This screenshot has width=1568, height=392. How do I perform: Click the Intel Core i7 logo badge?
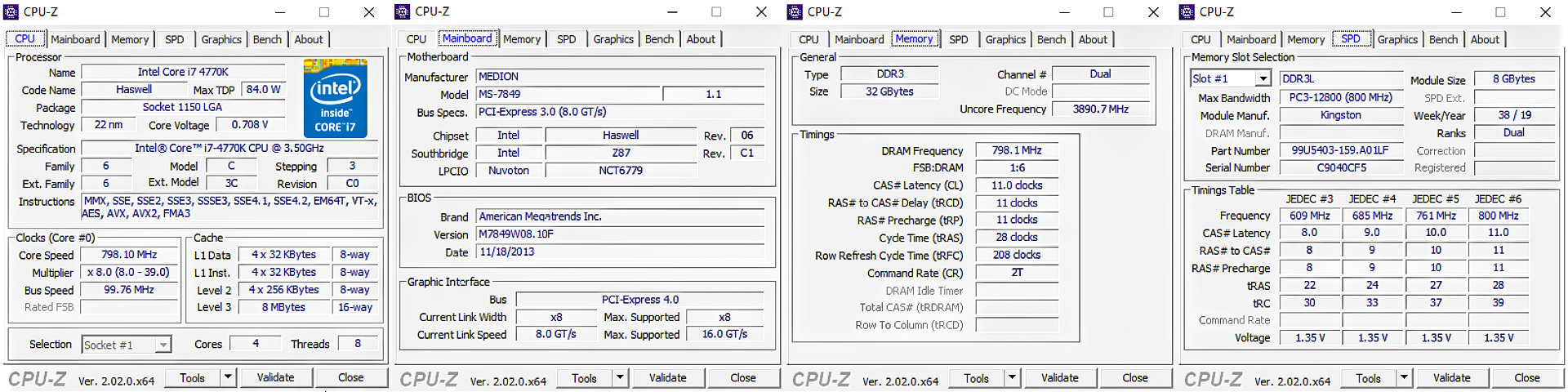[x=335, y=98]
